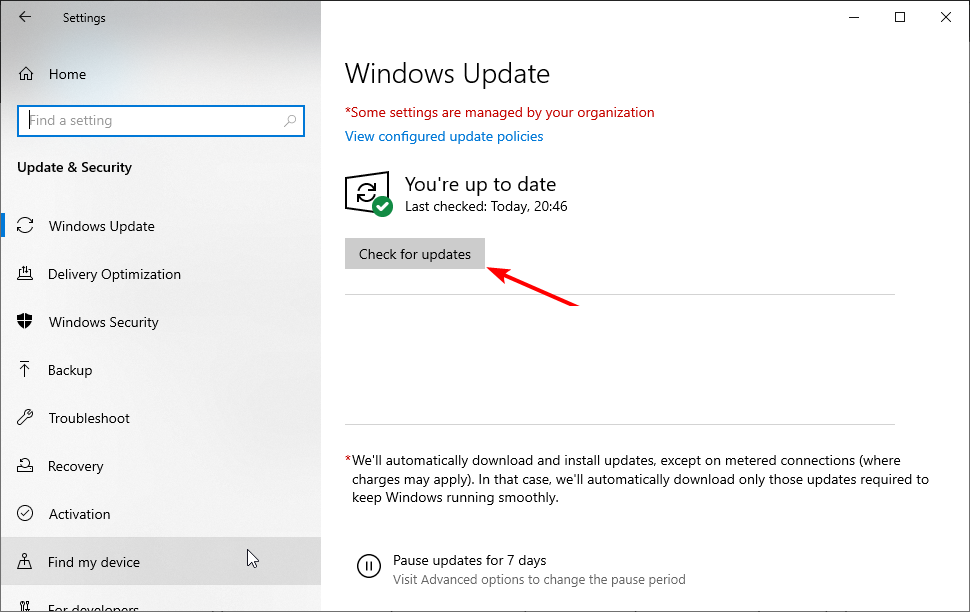Select Pause updates for 7 days
The image size is (970, 612).
(x=469, y=560)
